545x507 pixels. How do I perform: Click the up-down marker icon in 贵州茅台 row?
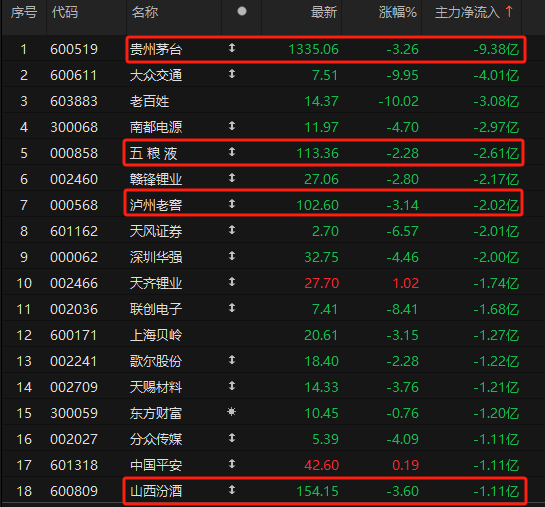[x=232, y=48]
